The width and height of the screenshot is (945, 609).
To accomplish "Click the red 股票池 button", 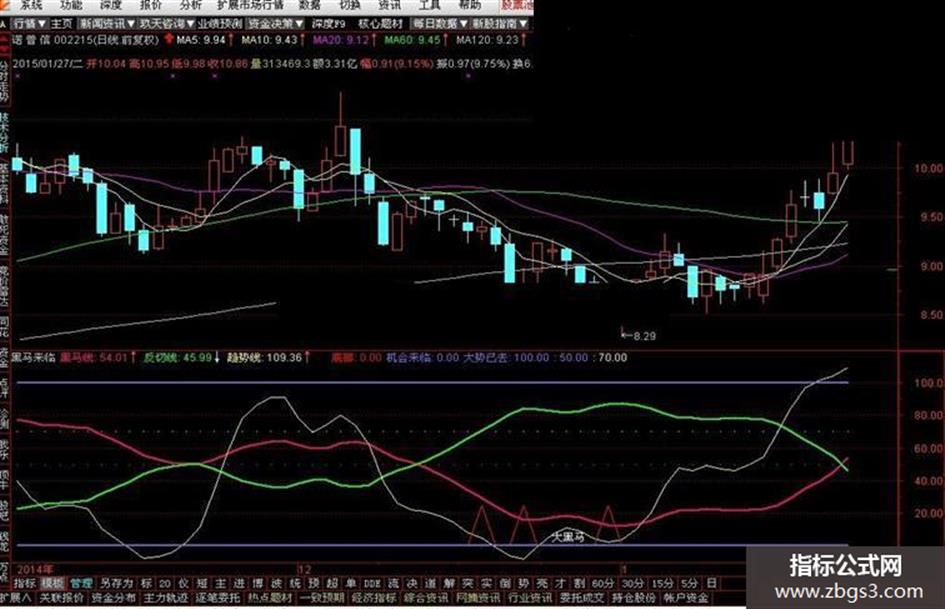I will 517,5.
